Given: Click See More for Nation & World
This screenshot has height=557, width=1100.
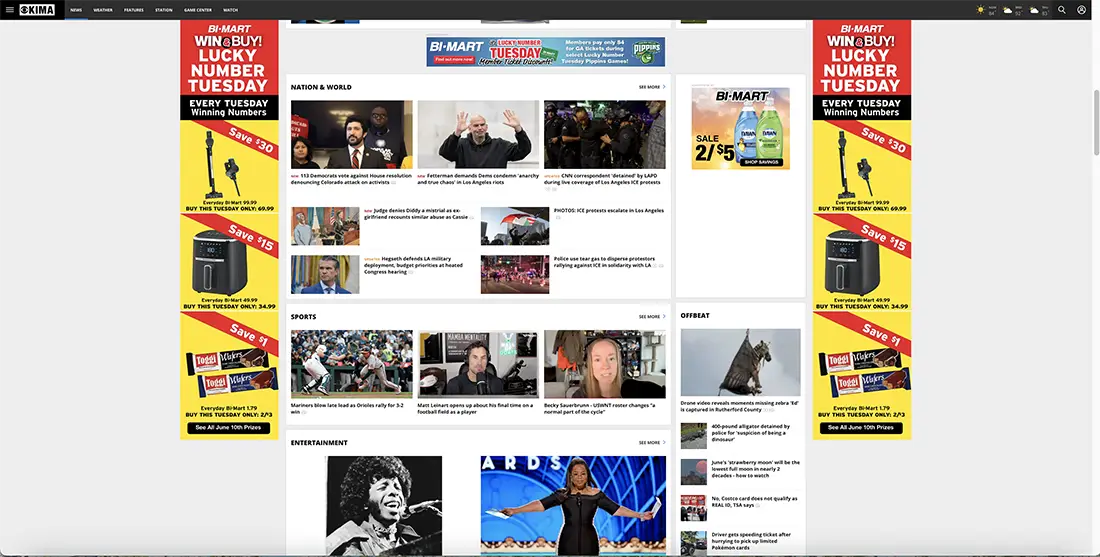Looking at the screenshot, I should click(x=652, y=87).
